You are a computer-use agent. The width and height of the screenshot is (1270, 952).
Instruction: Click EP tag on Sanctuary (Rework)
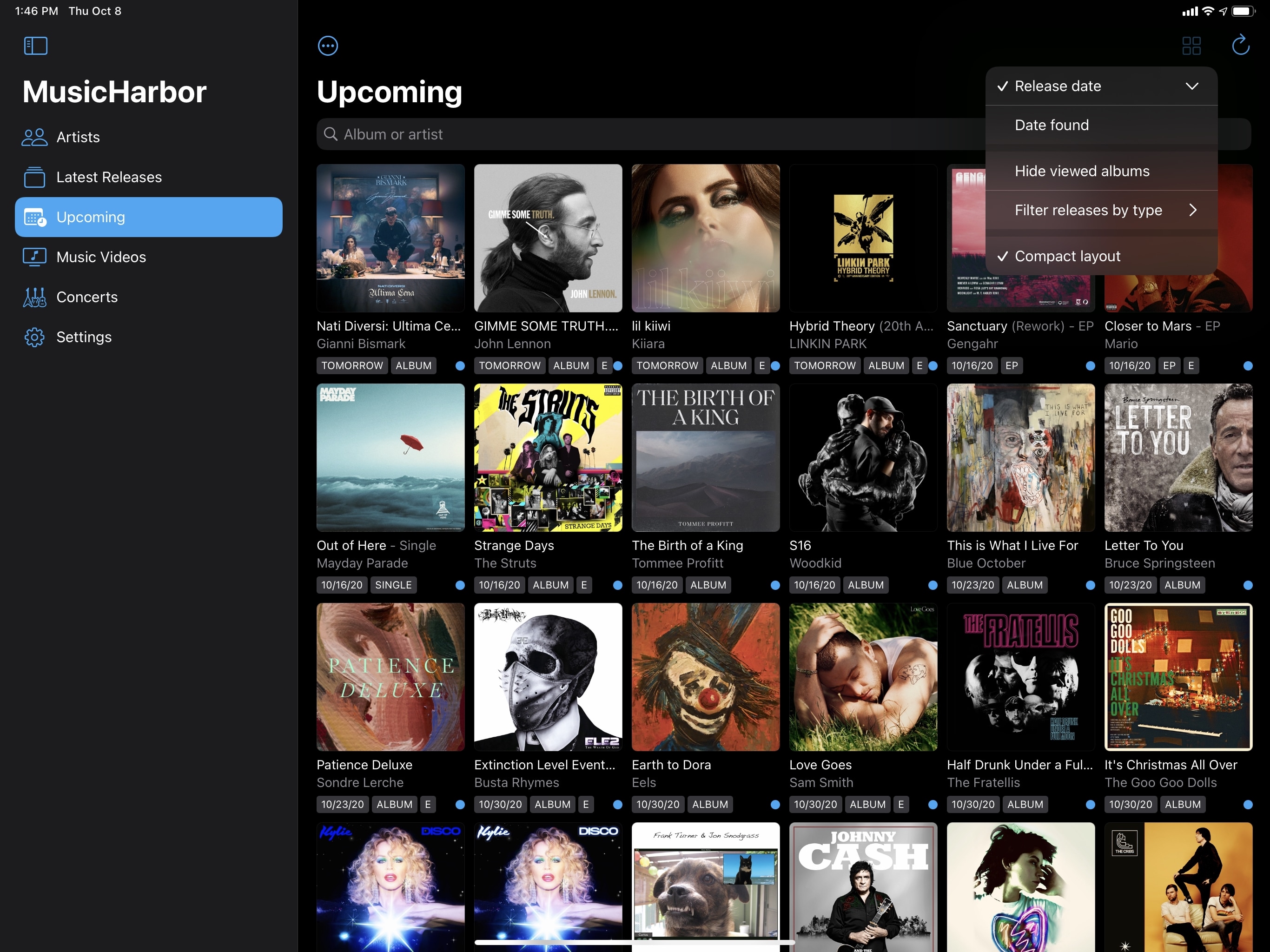[1012, 366]
